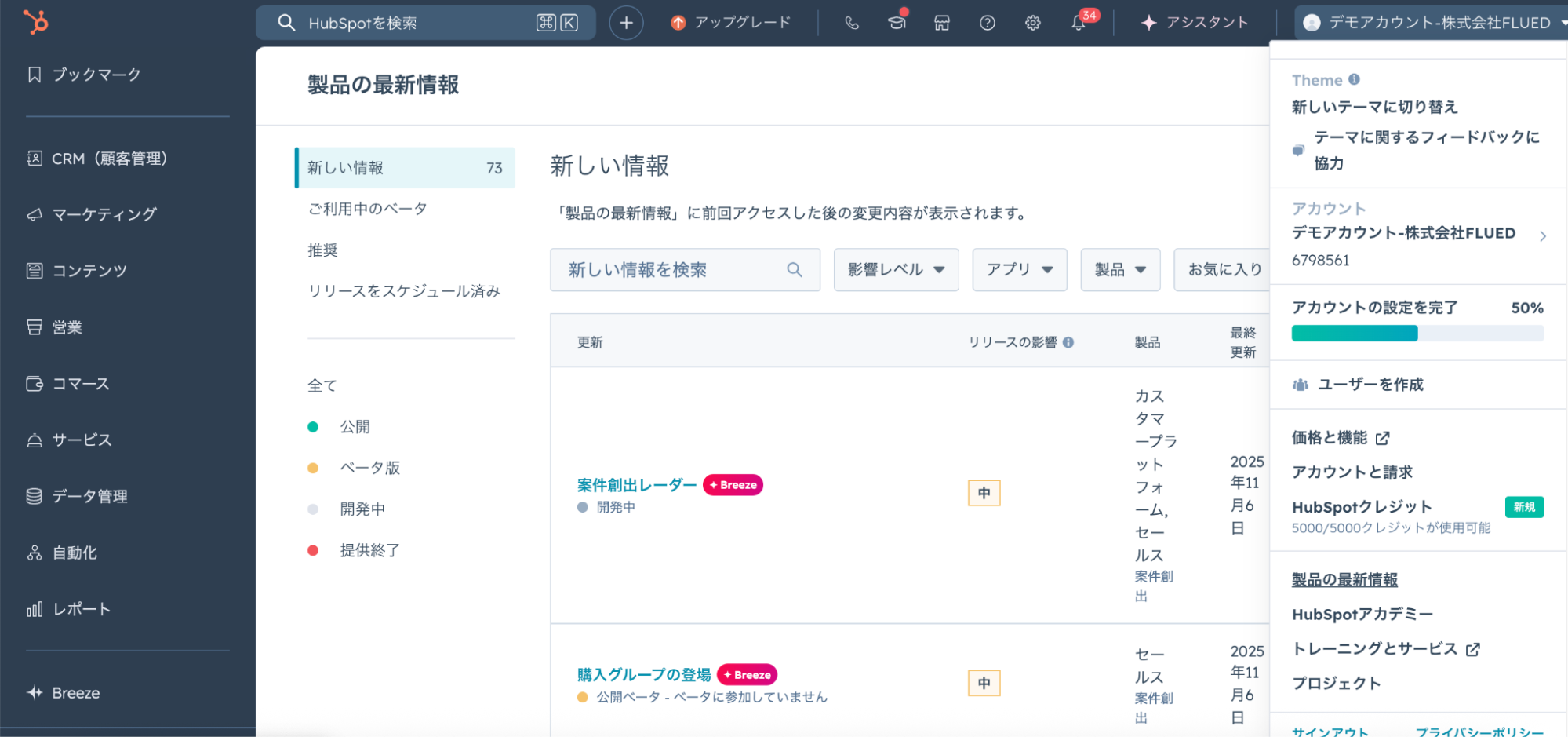Click ユーザーを作成 in account menu
The image size is (1568, 737).
(1370, 385)
